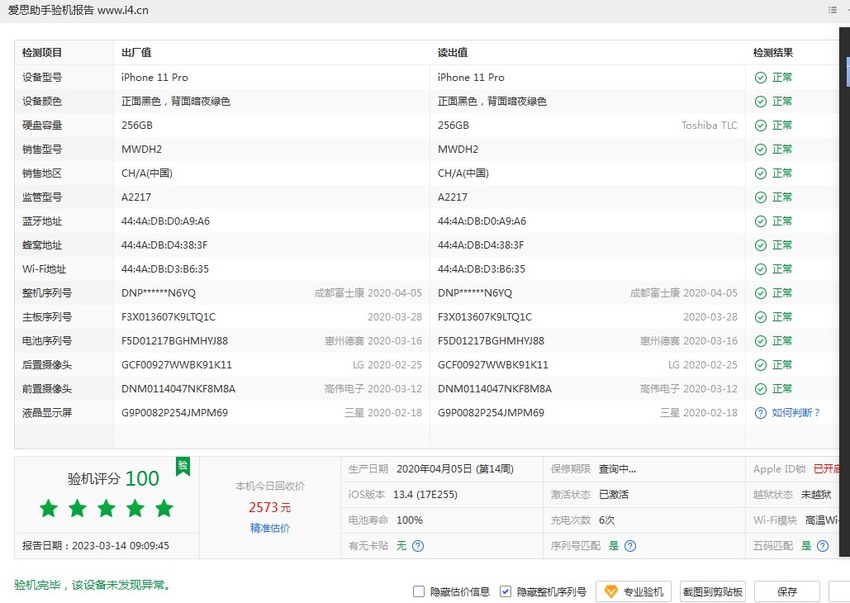Click the status message 验机完毕,该设备未发现异常
This screenshot has width=850, height=603.
click(92, 585)
